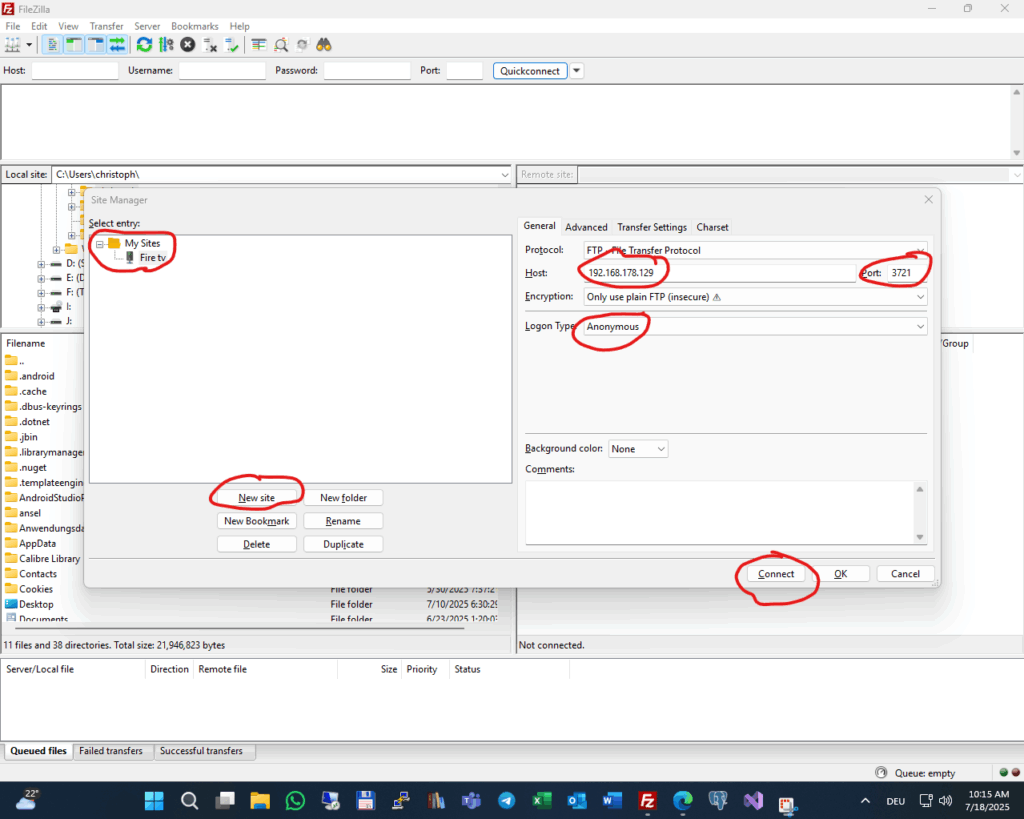The image size is (1024, 819).
Task: Click the New Bookmark button
Action: point(257,521)
